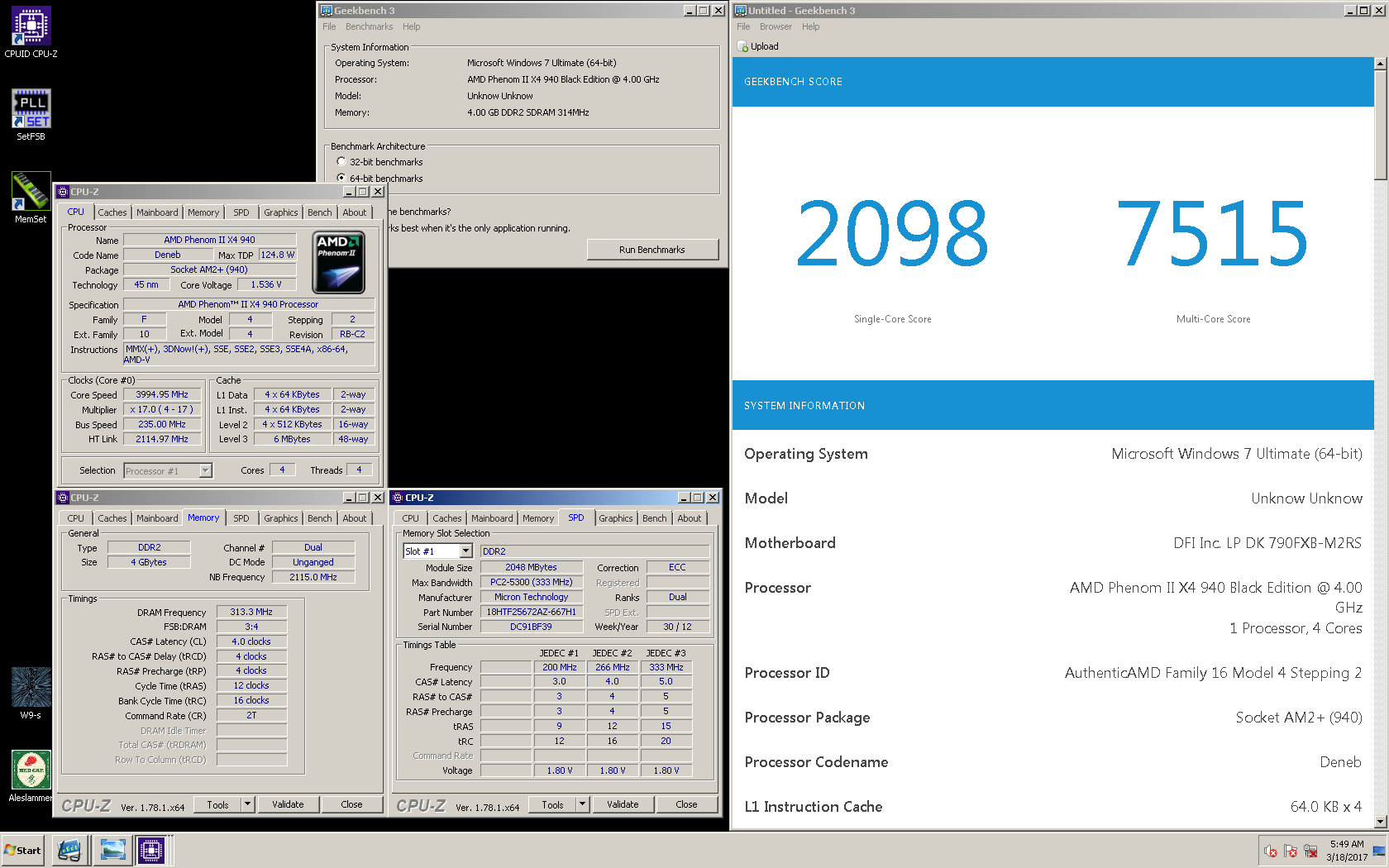Click the motherboard value DFI Inc. LP DK 790FXB-M2RS
Image resolution: width=1389 pixels, height=868 pixels.
tap(1267, 543)
